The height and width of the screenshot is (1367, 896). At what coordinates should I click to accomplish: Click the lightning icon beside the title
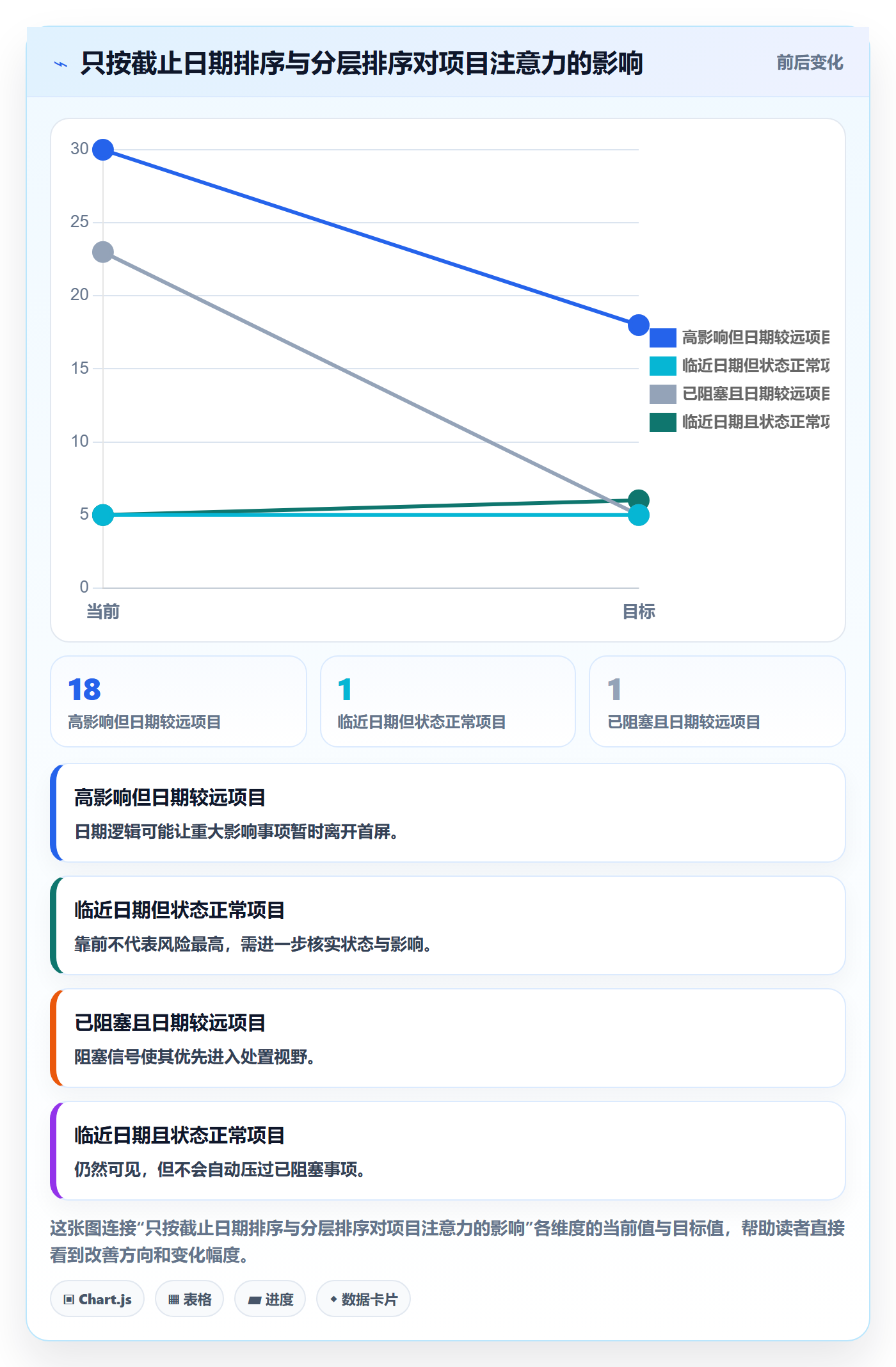tap(61, 64)
